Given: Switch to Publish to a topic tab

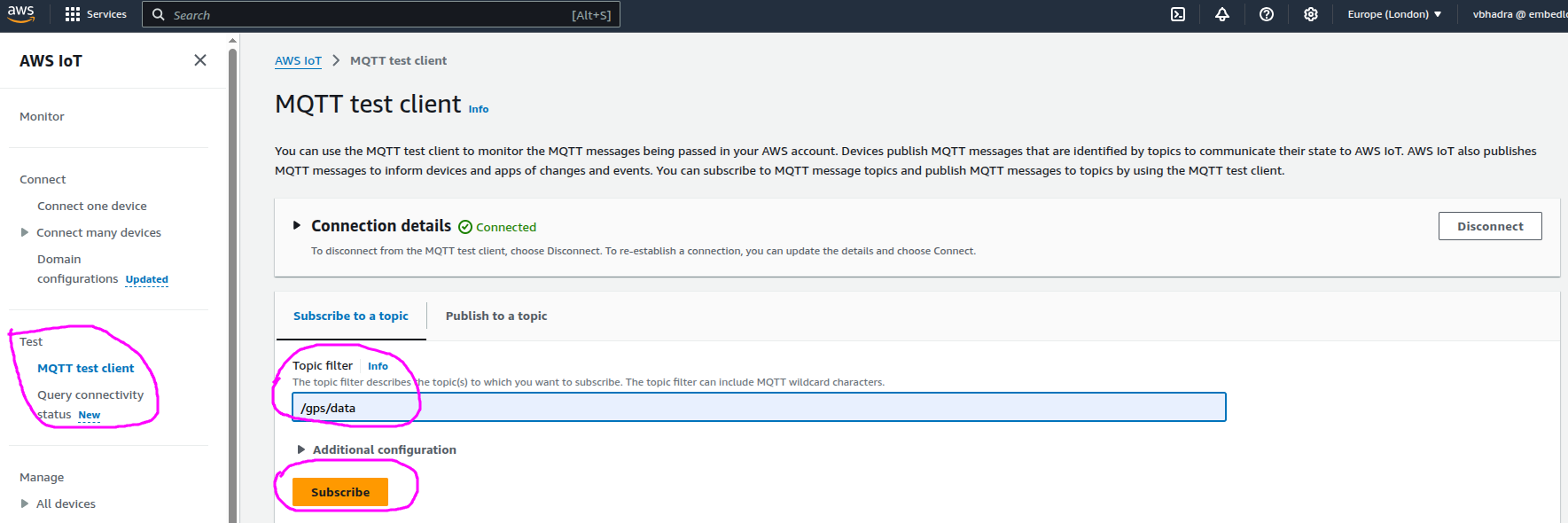Looking at the screenshot, I should point(495,316).
